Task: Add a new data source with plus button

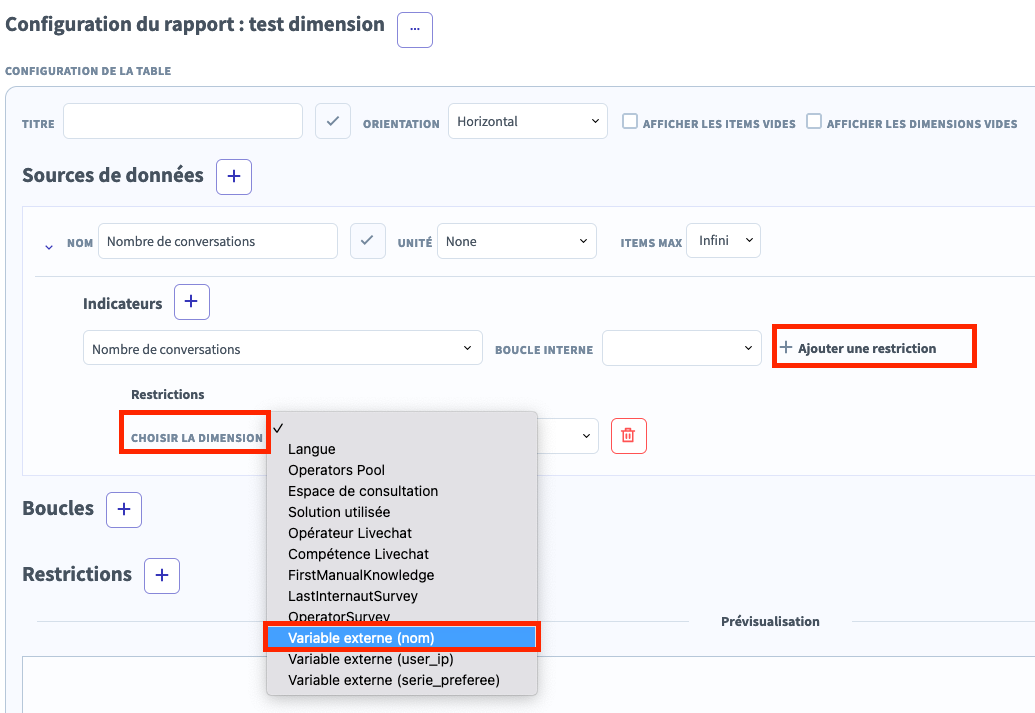Action: (x=234, y=176)
